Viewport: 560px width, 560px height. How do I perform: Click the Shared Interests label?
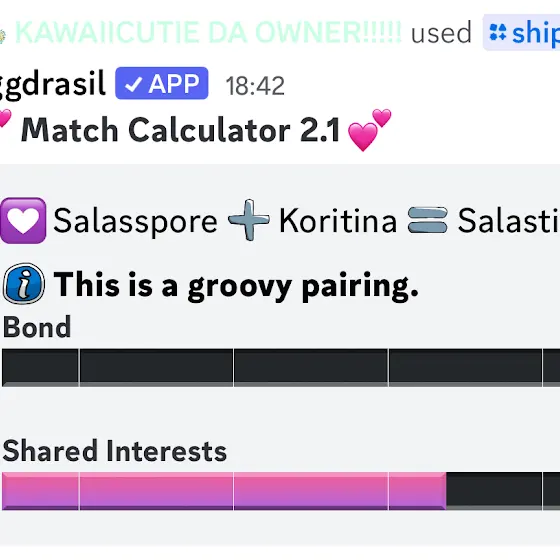coord(115,451)
